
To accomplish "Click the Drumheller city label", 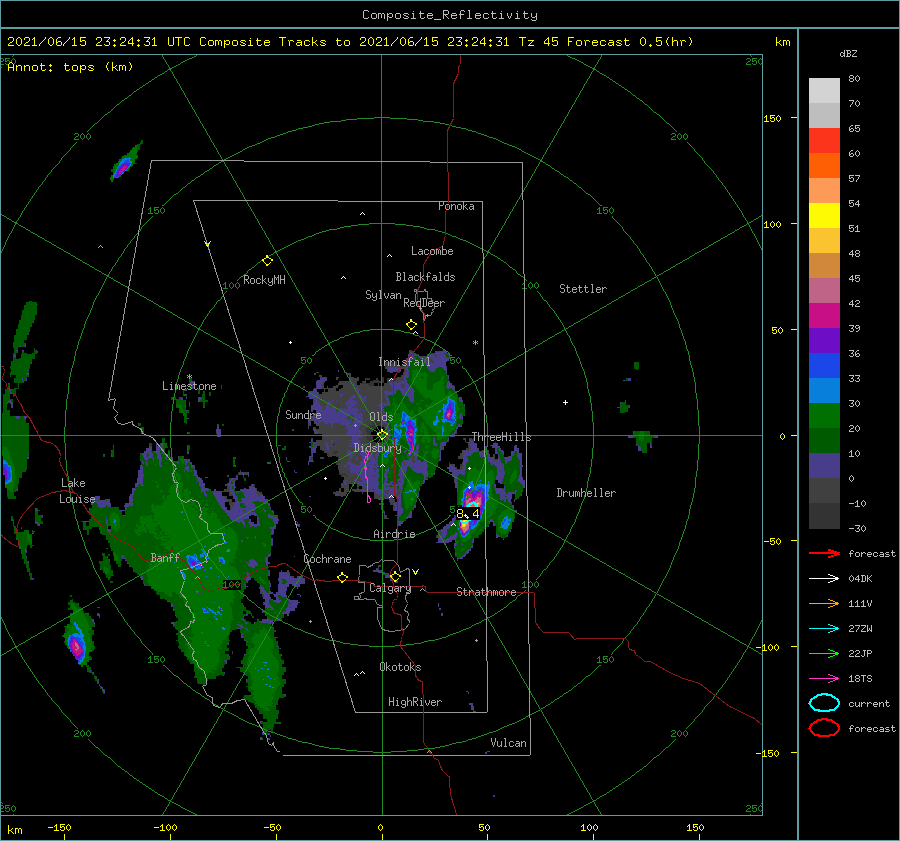I will [x=586, y=493].
